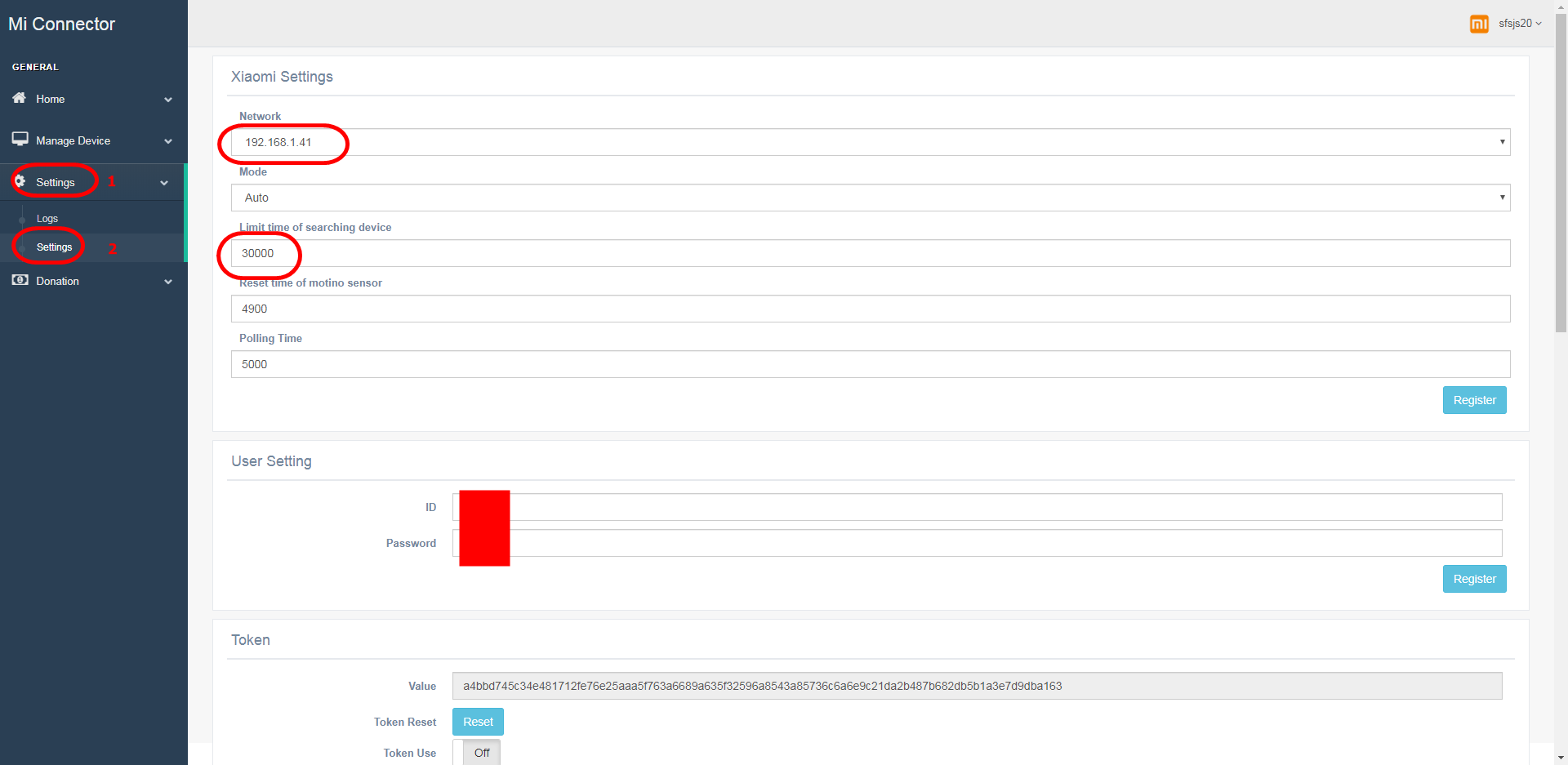Viewport: 1568px width, 765px height.
Task: Click the Token Use label
Action: (x=410, y=753)
